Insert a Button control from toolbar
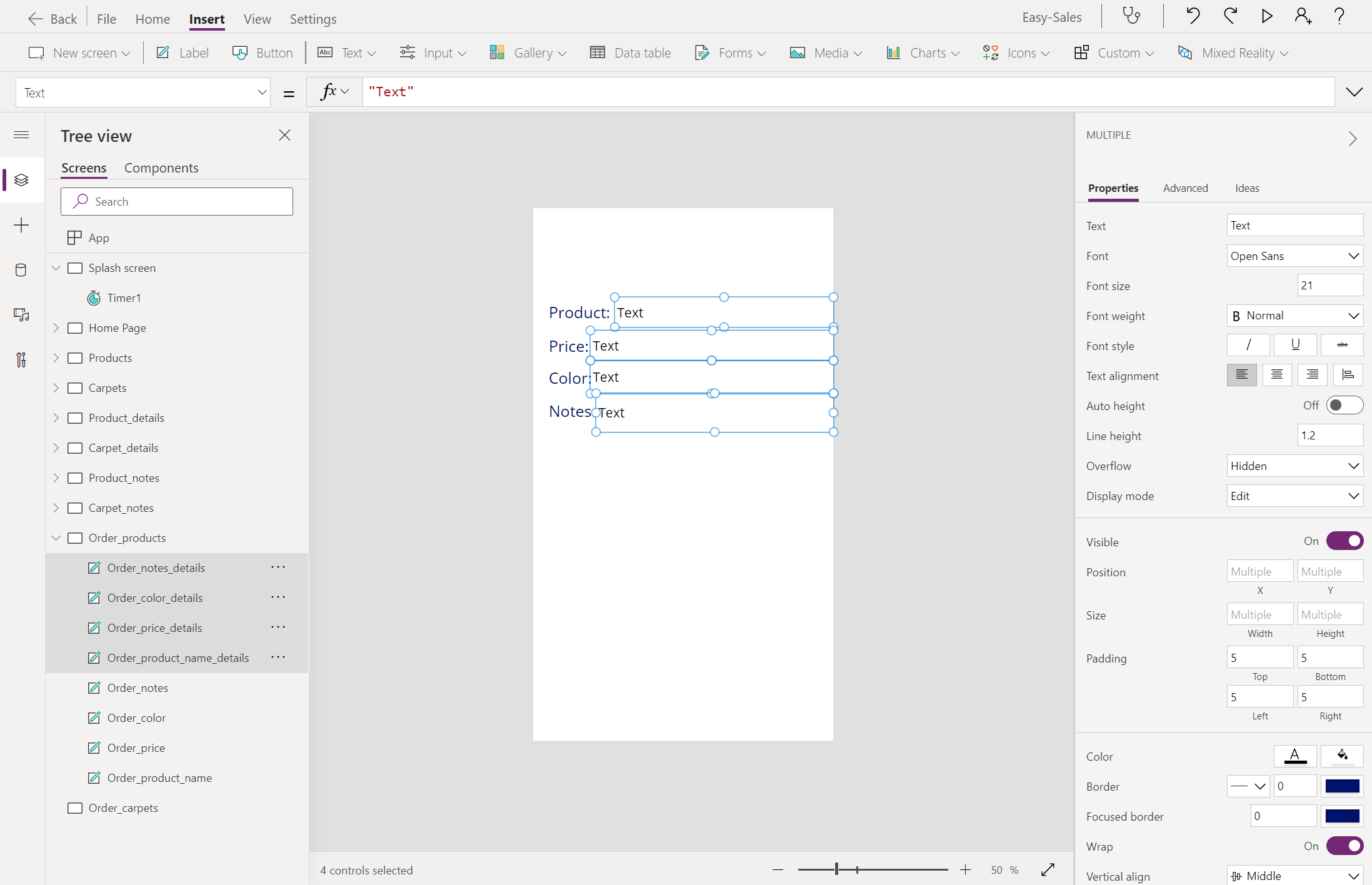 click(263, 53)
